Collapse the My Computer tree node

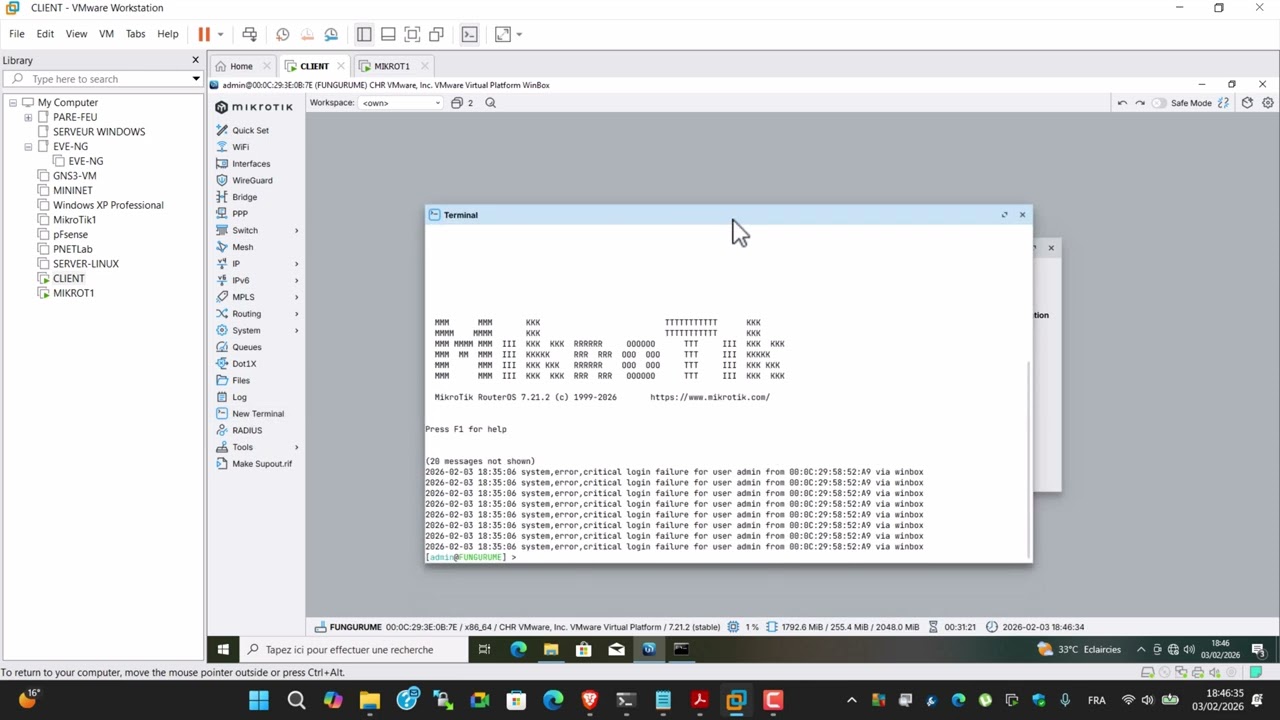[x=13, y=103]
